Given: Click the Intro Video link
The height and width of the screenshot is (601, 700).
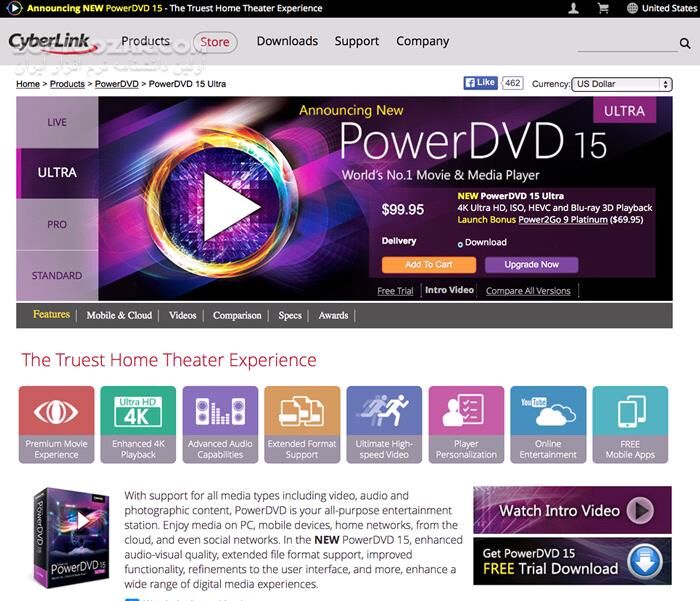Looking at the screenshot, I should click(449, 290).
